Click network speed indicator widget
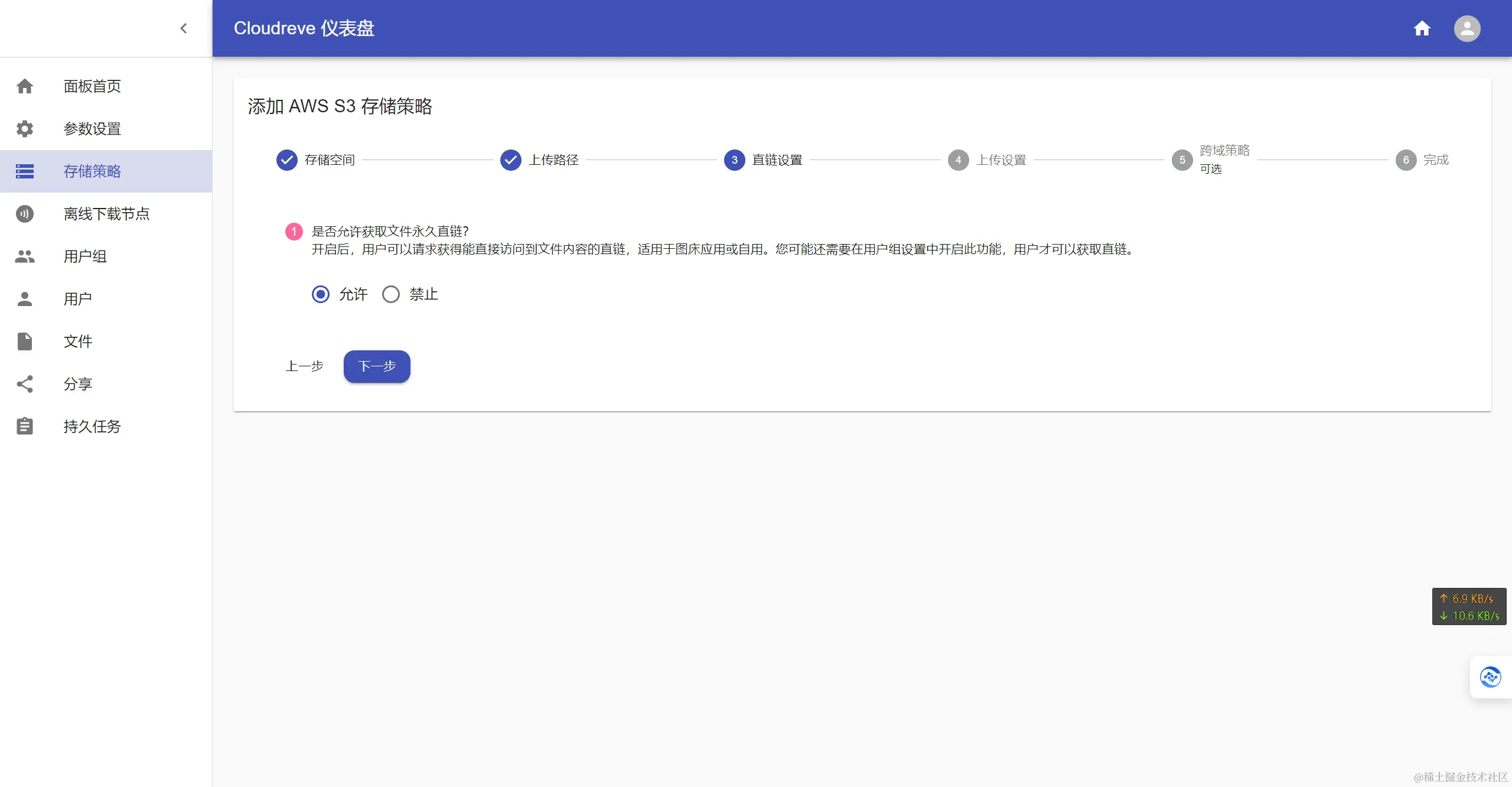The width and height of the screenshot is (1512, 787). tap(1469, 607)
